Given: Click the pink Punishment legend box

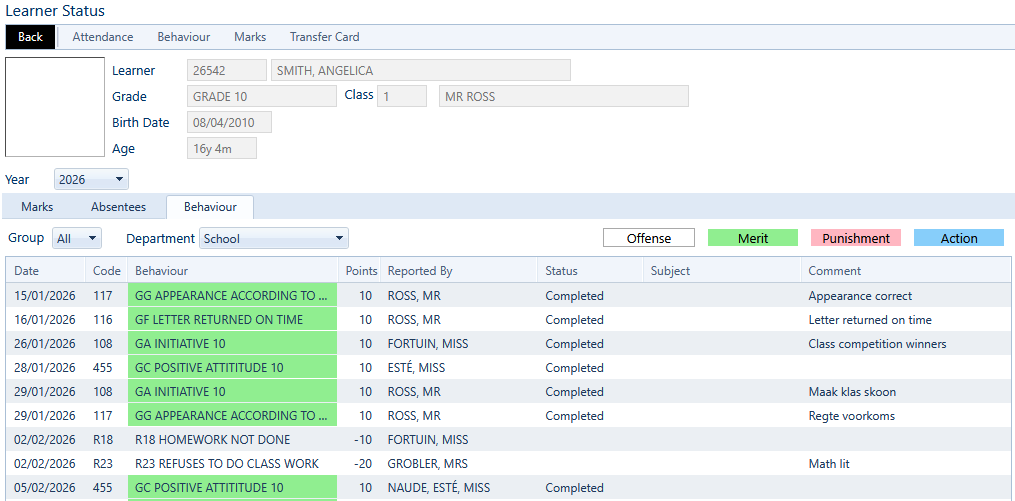Looking at the screenshot, I should [856, 238].
